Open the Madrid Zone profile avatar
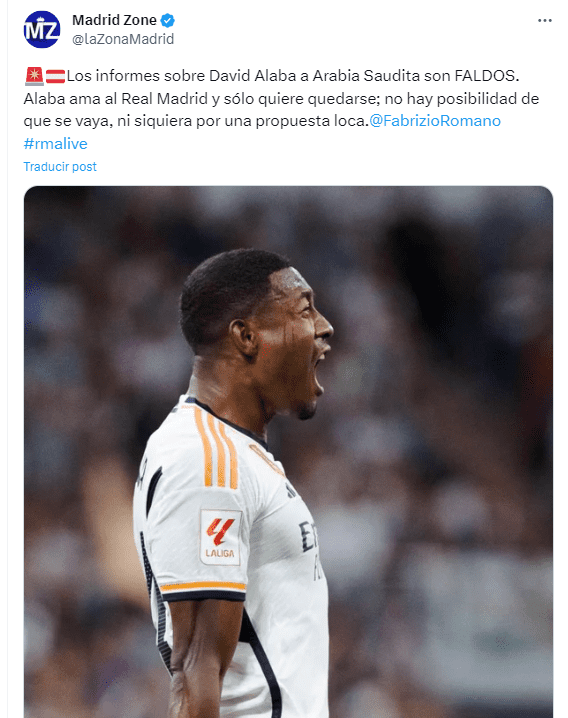Screen dimensions: 568x718 tap(42, 30)
